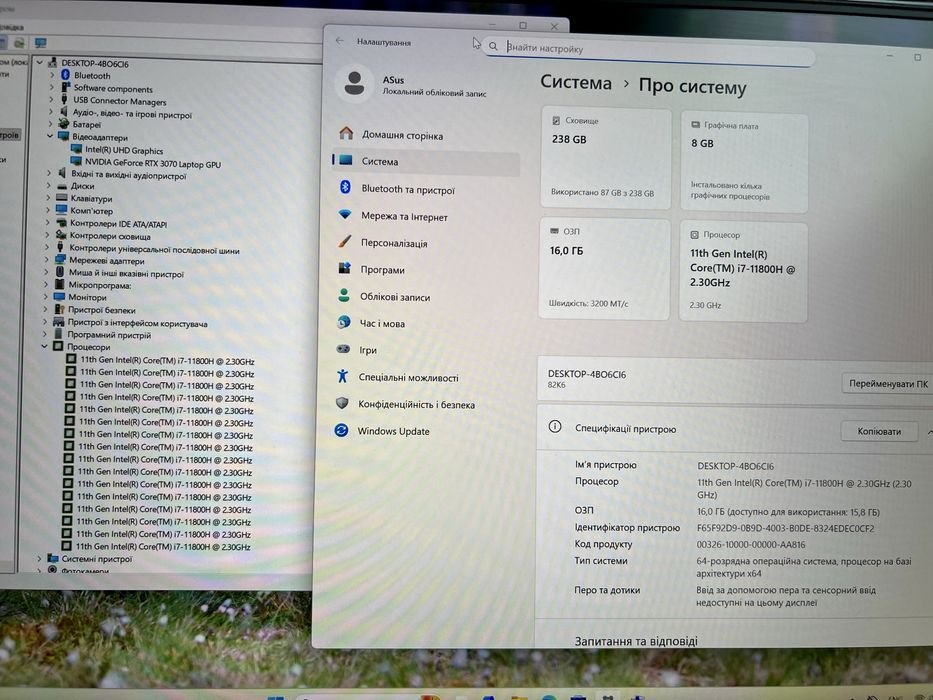Click the Батареї battery icon

pos(64,124)
